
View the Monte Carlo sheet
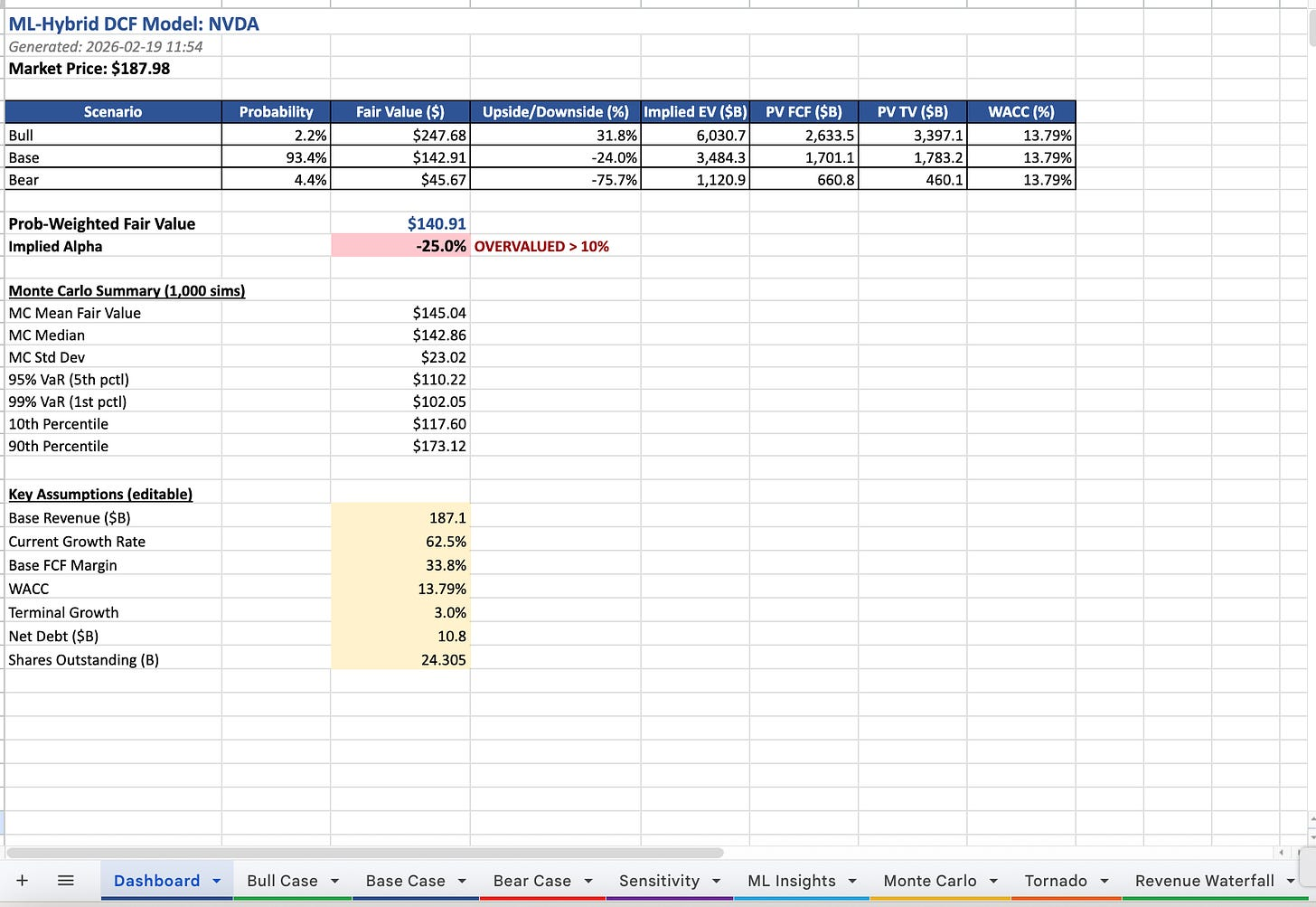click(x=930, y=880)
